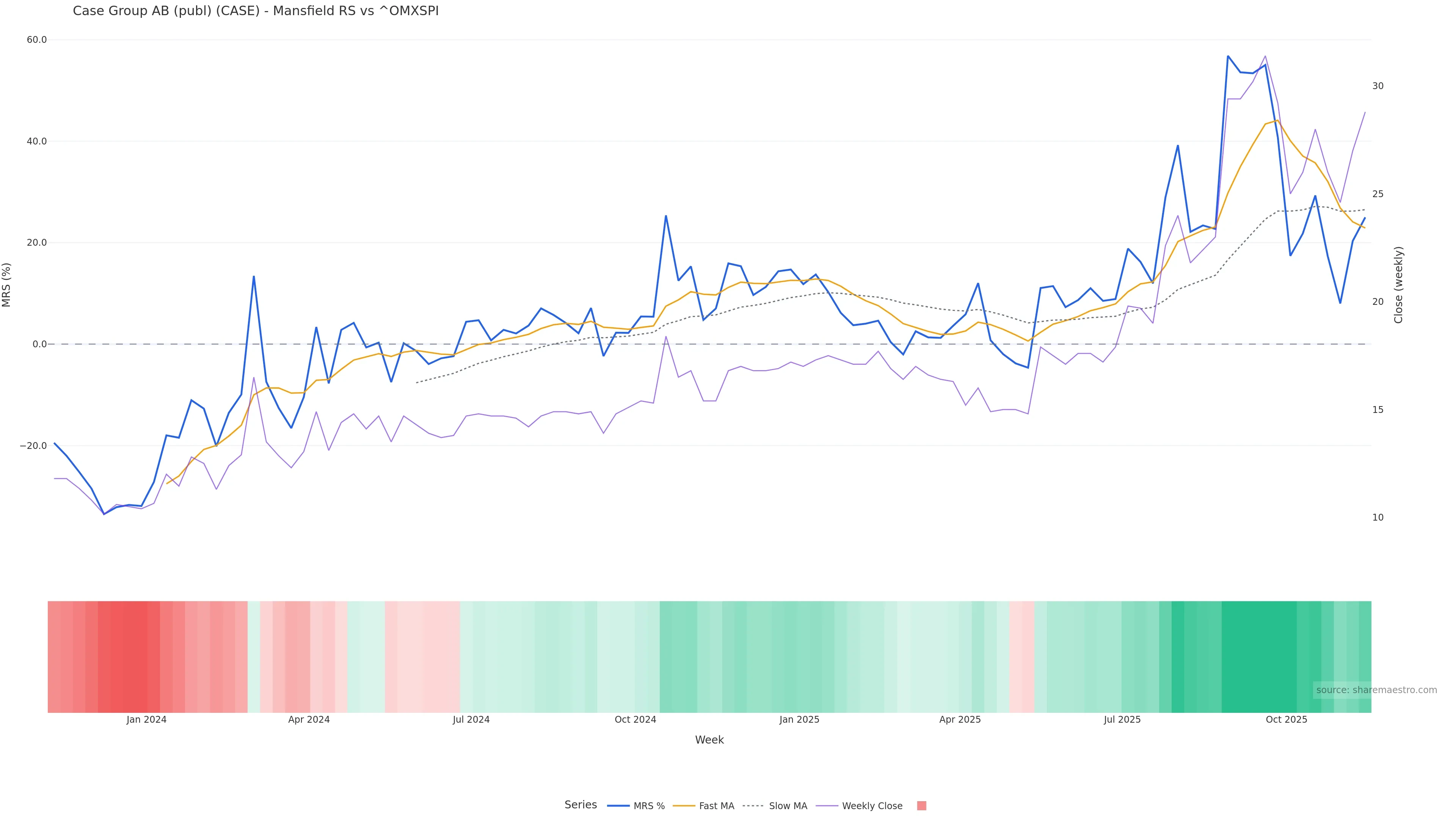The height and width of the screenshot is (819, 1456).
Task: Click the 60.0 left axis tick label
Action: (37, 39)
